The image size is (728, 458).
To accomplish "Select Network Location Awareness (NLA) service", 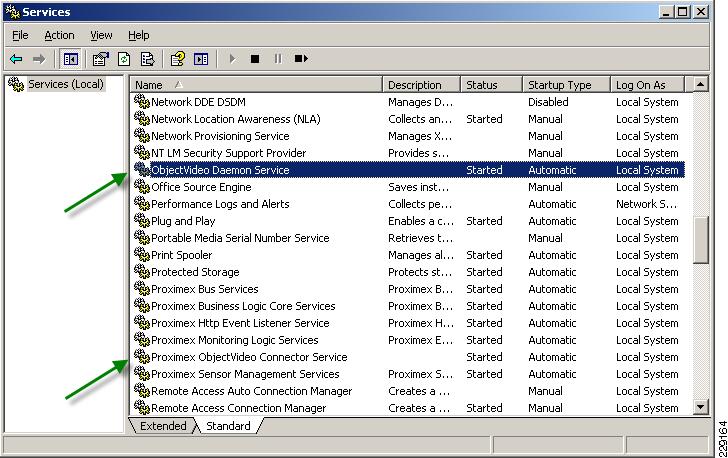I will tap(236, 119).
